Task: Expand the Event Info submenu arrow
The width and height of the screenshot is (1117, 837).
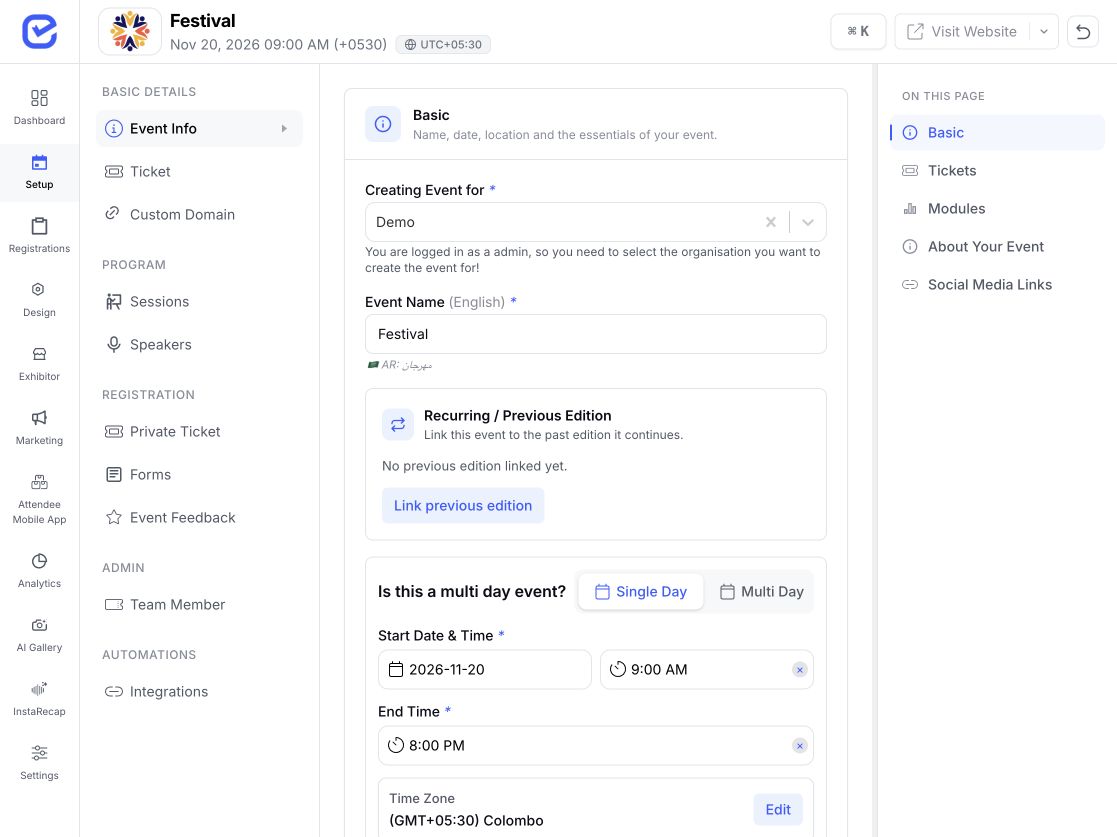Action: (284, 128)
